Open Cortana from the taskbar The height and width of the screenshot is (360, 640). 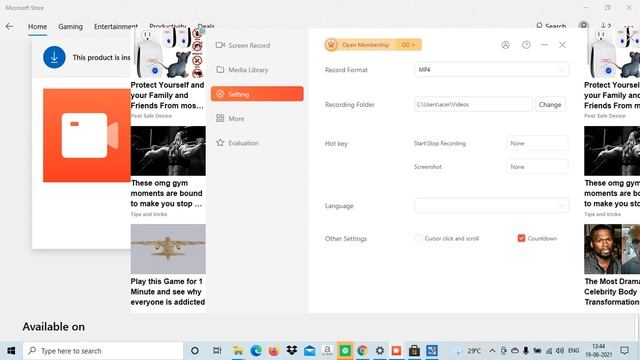[195, 351]
